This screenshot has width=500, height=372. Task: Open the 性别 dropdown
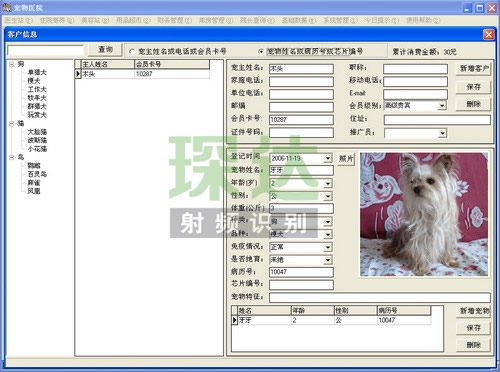(328, 196)
